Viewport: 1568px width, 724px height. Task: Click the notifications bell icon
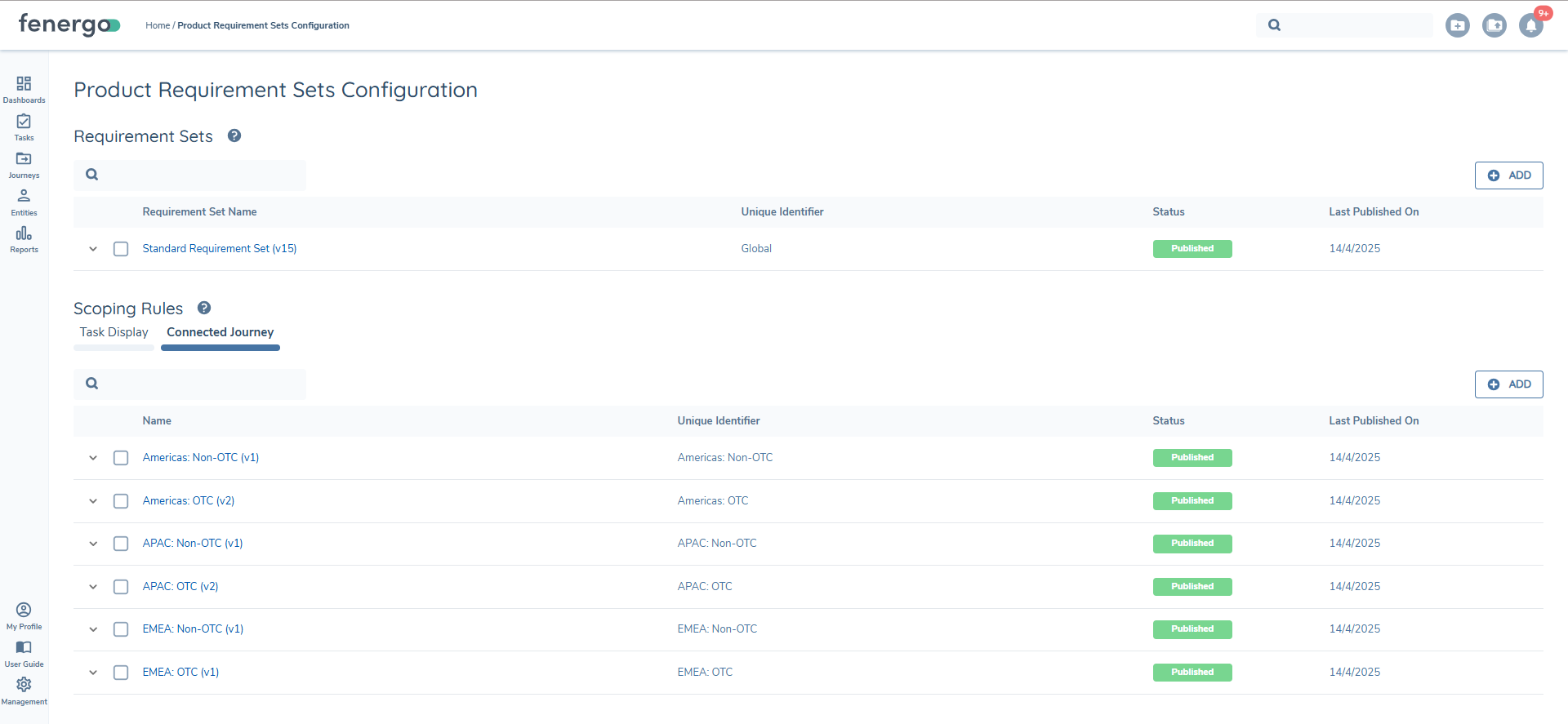[x=1531, y=25]
